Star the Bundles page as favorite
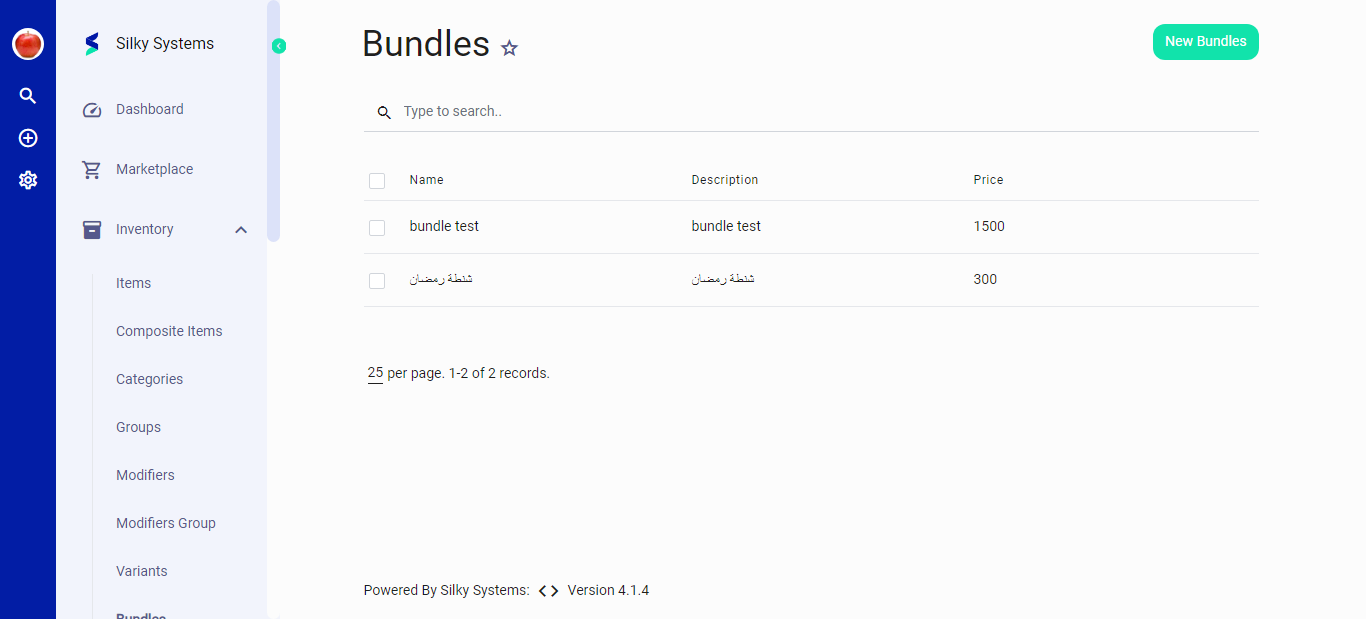Image resolution: width=1366 pixels, height=619 pixels. (x=509, y=48)
